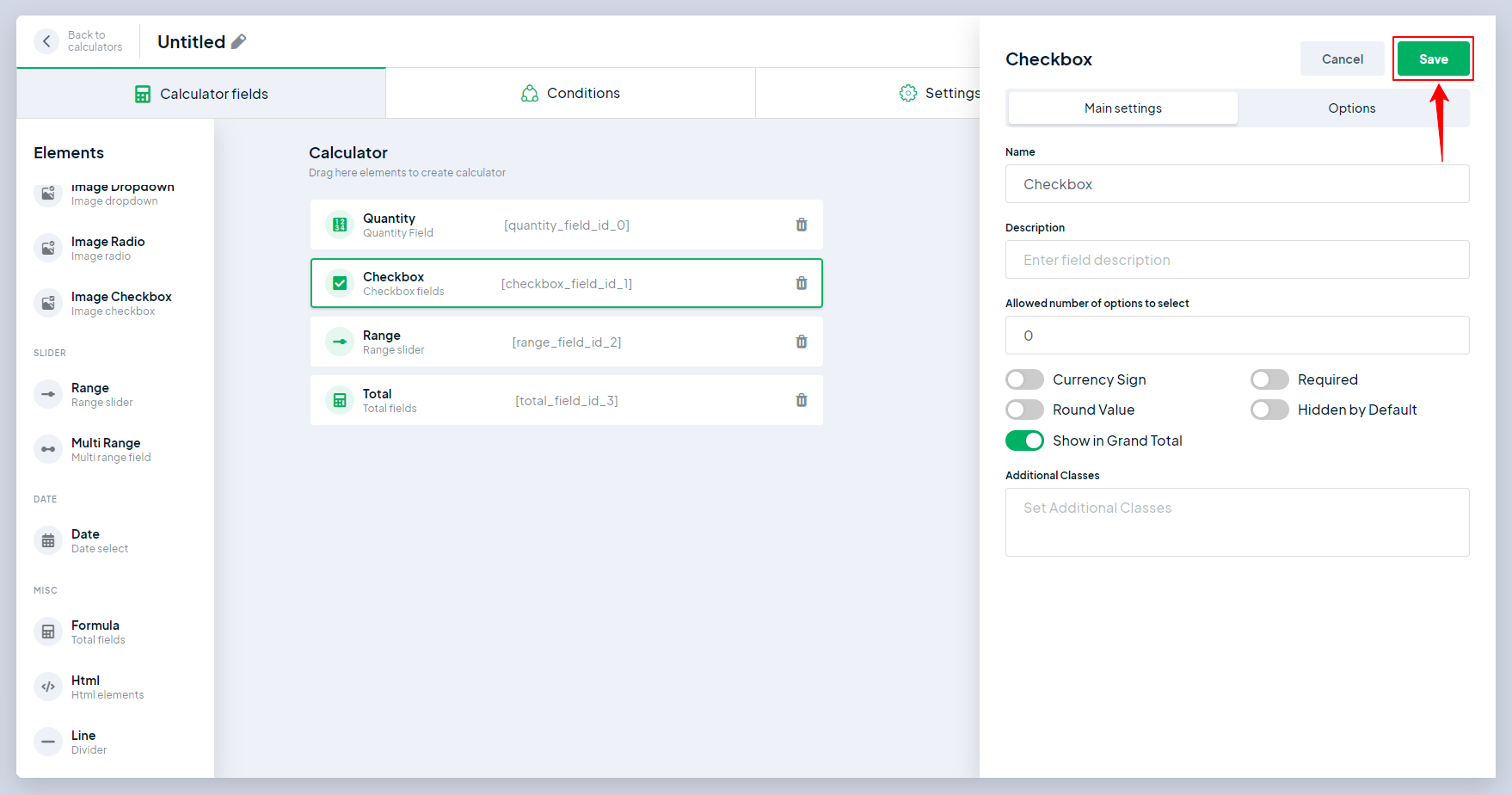The height and width of the screenshot is (795, 1512).
Task: Select the Html element icon
Action: pos(48,687)
